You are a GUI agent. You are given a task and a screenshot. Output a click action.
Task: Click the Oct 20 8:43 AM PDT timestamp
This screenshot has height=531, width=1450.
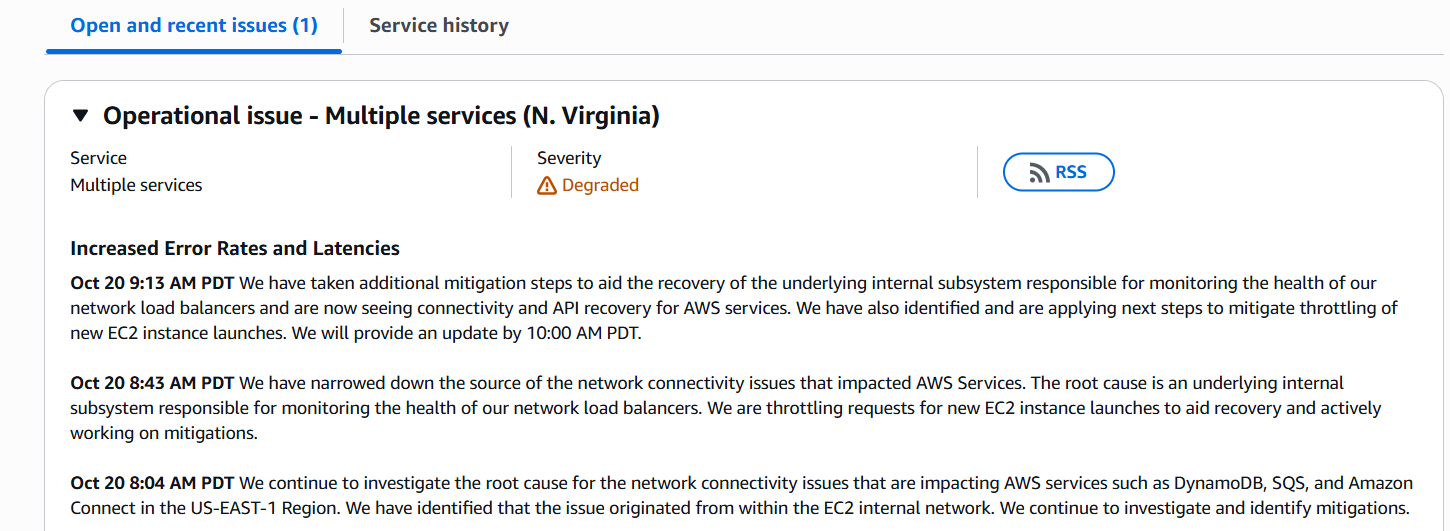tap(152, 383)
